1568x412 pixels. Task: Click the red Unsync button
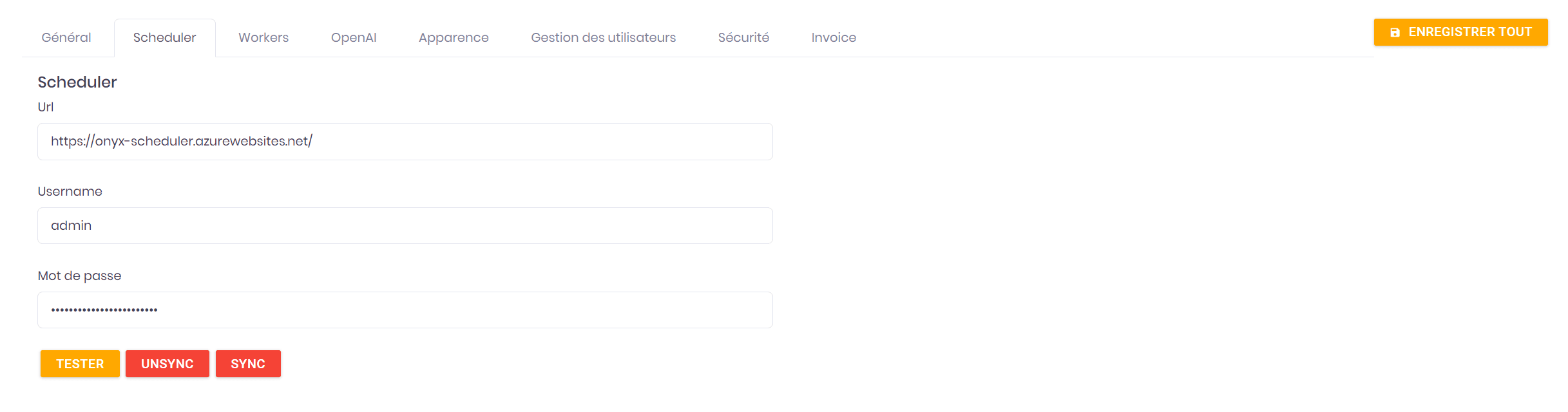coord(167,364)
